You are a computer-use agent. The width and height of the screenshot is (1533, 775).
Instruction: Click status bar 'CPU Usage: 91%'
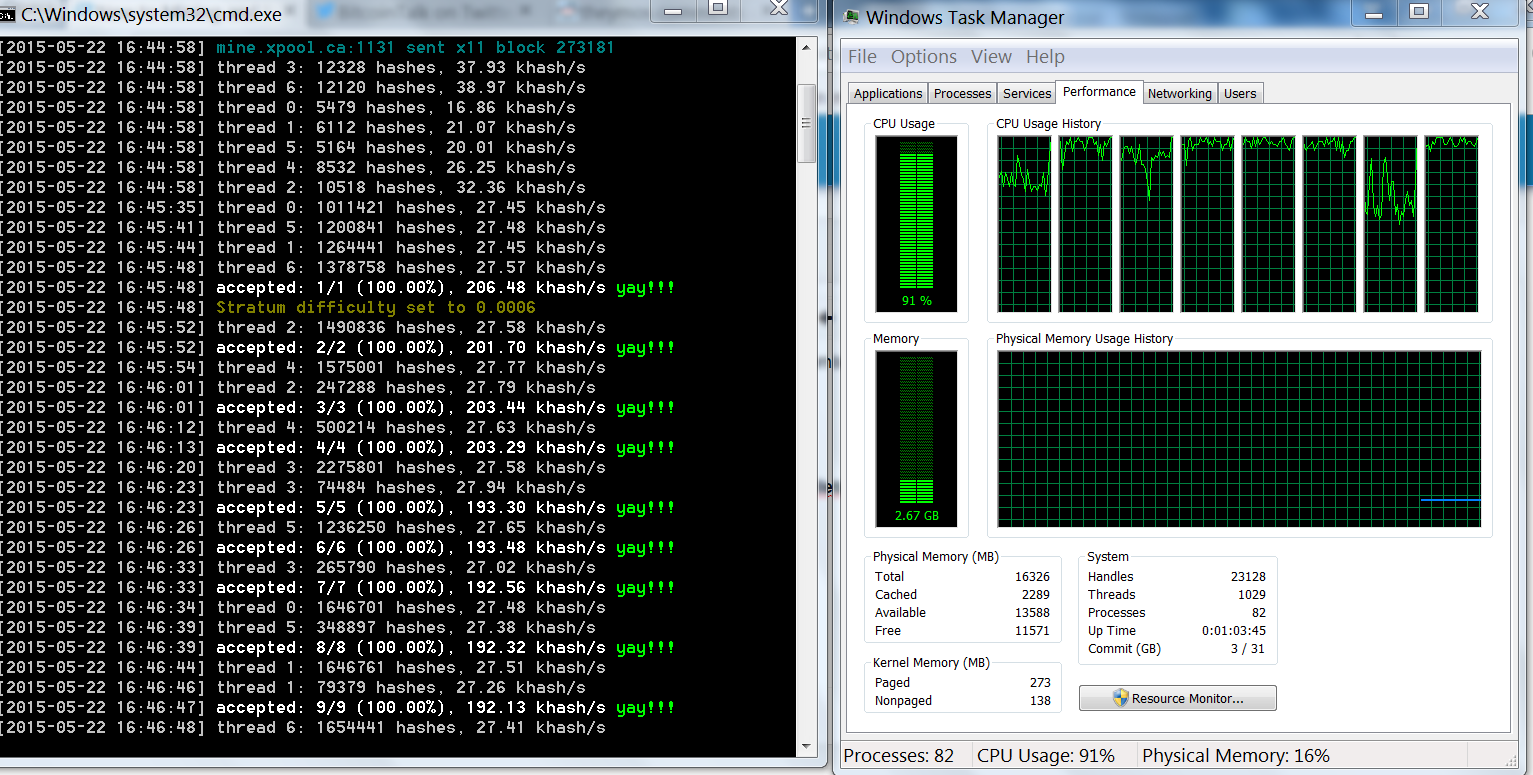(x=1046, y=756)
